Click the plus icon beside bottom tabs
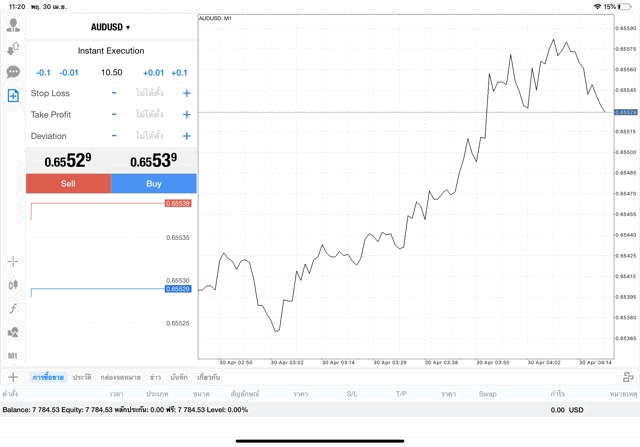This screenshot has width=640, height=447. 13,377
